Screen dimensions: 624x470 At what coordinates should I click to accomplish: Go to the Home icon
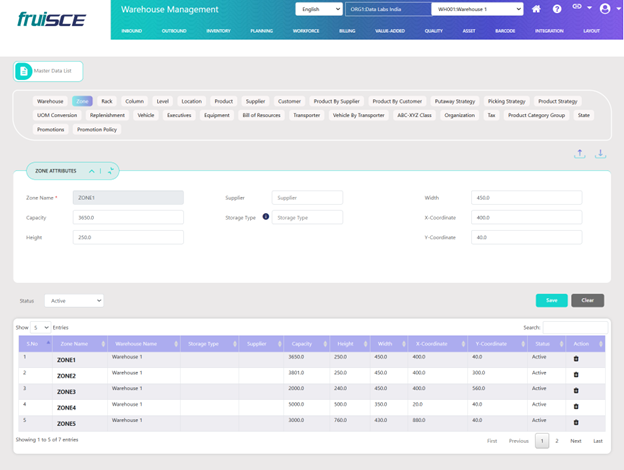pyautogui.click(x=537, y=9)
